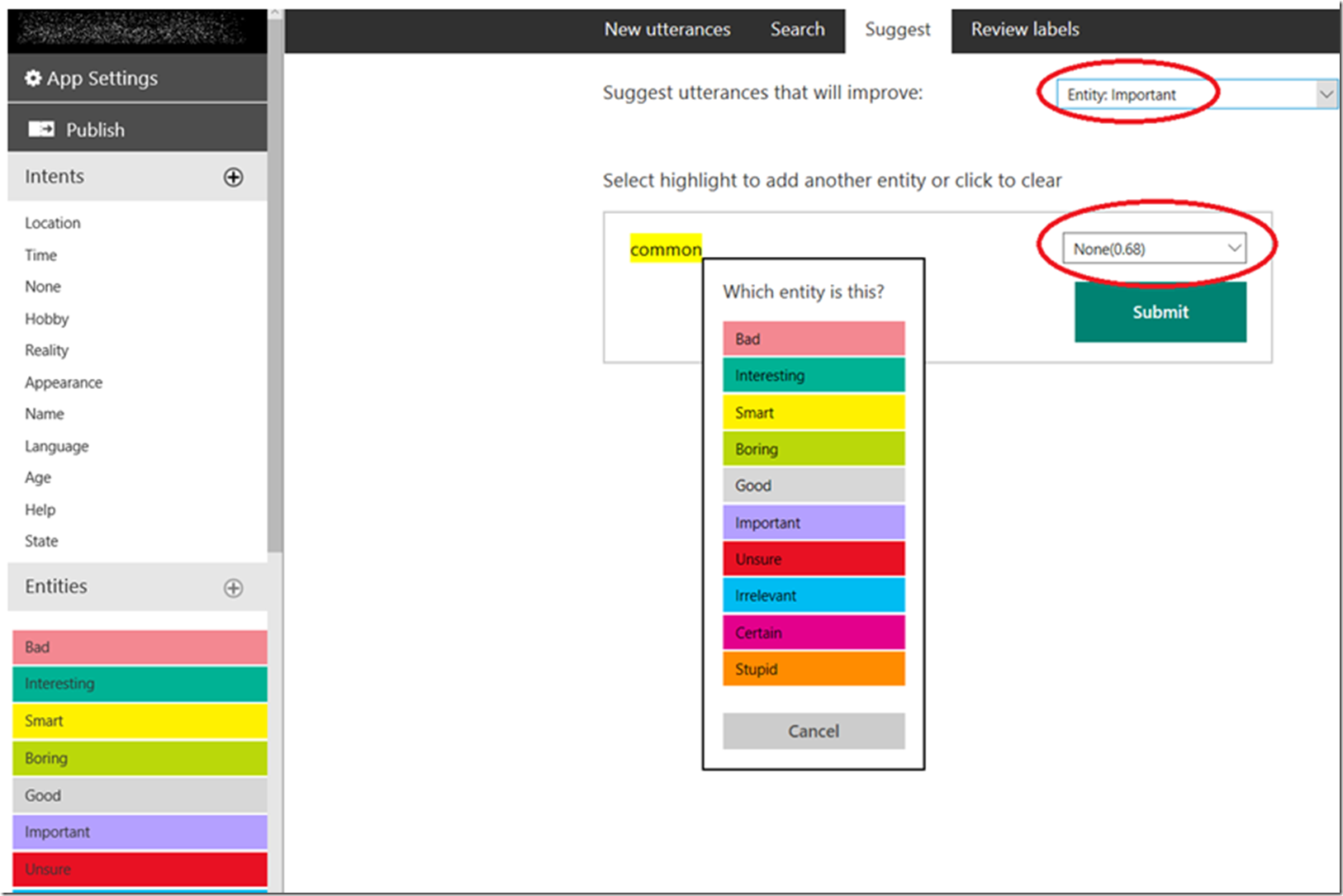Viewport: 1343px width, 896px height.
Task: Click the Submit button
Action: point(1160,312)
